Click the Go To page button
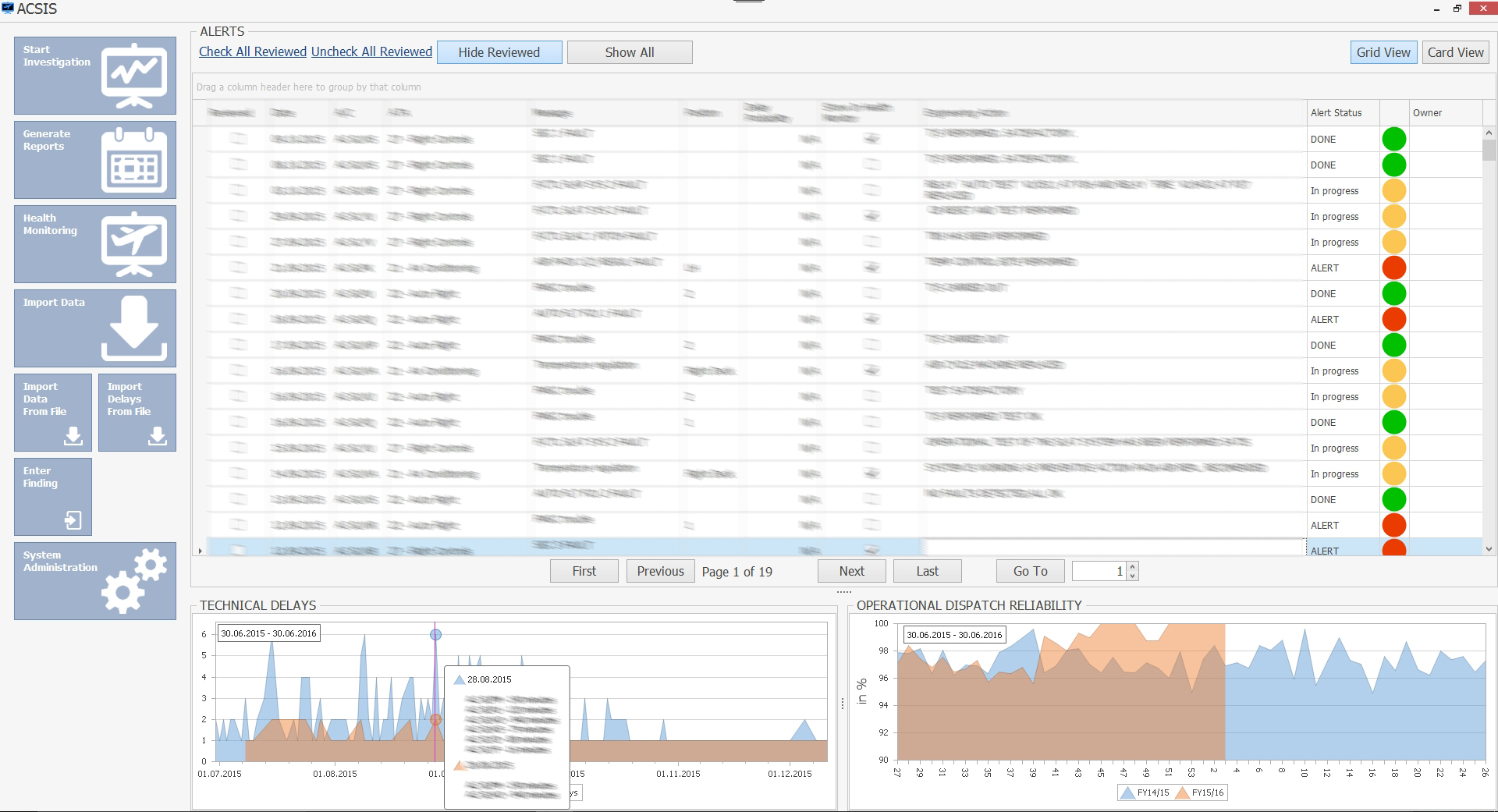Image resolution: width=1498 pixels, height=812 pixels. pos(1029,570)
